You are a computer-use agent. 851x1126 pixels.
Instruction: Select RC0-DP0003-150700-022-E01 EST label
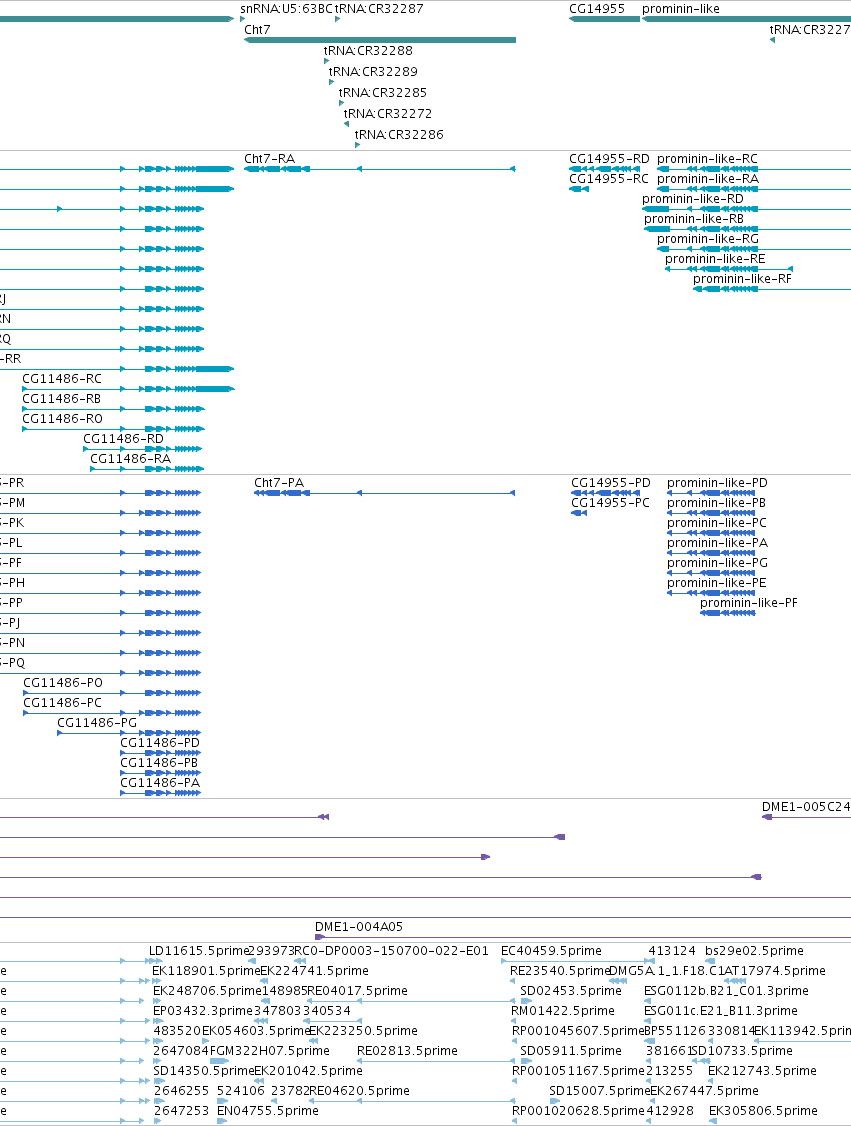pos(391,951)
